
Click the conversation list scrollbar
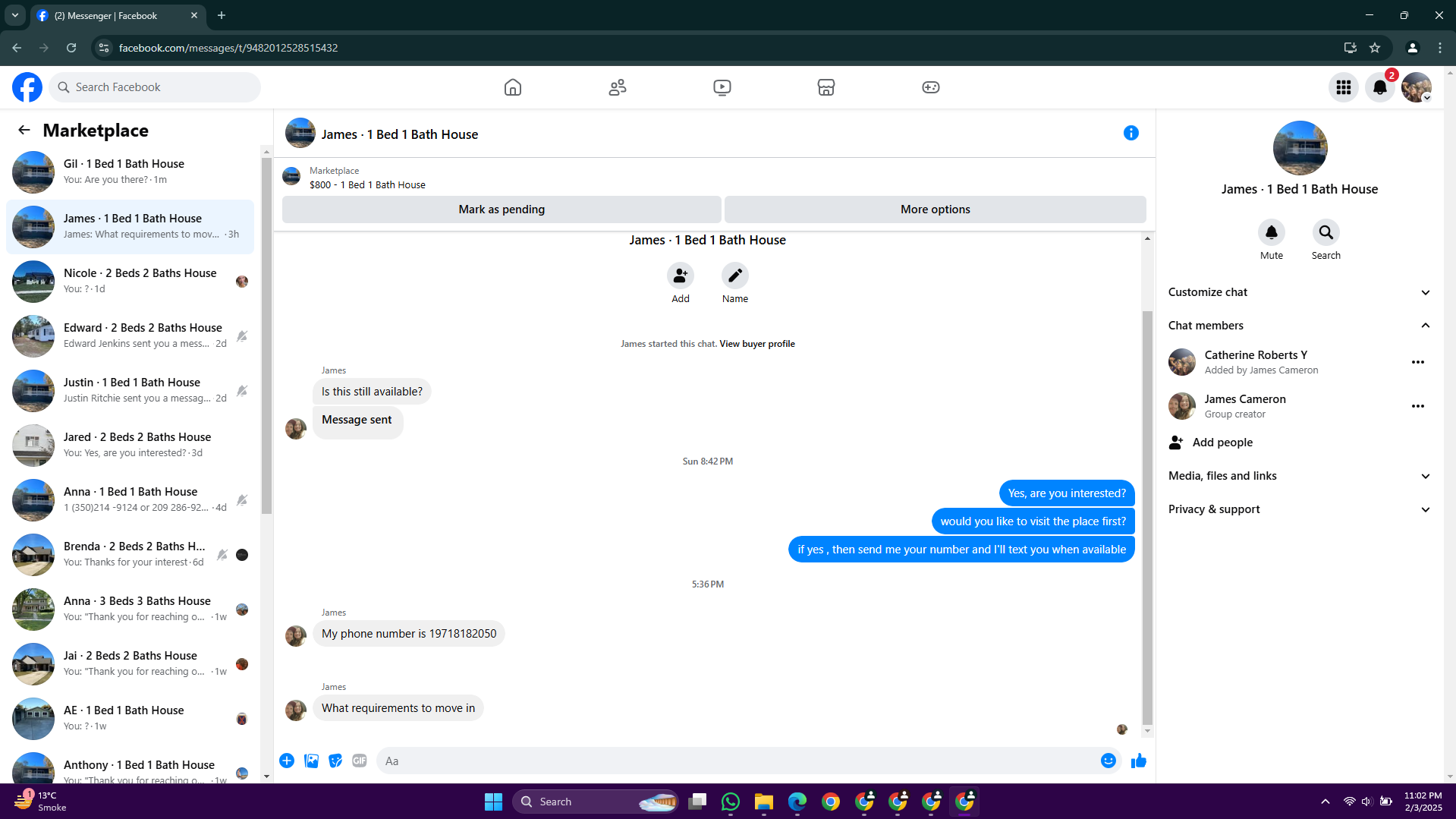click(266, 334)
